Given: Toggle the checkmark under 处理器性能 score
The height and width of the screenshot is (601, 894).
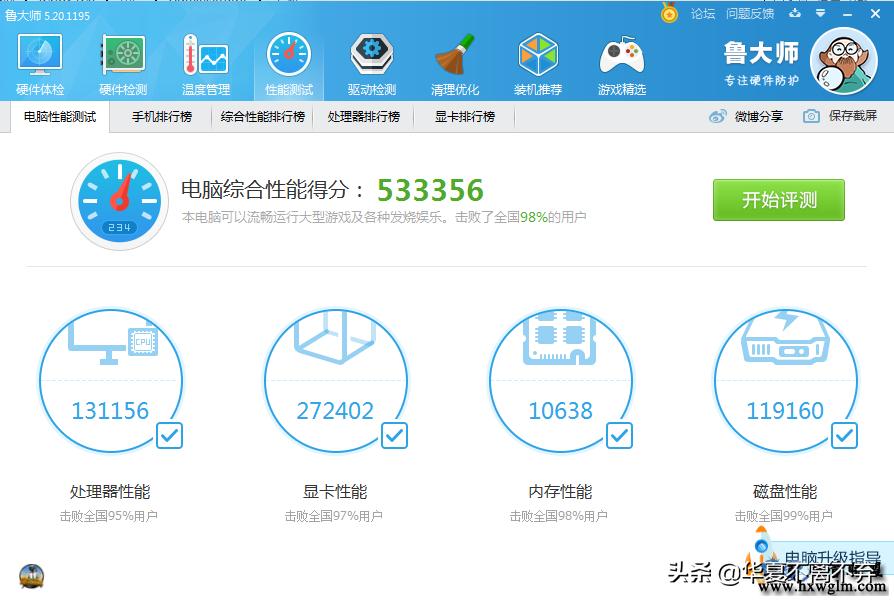Looking at the screenshot, I should 169,435.
